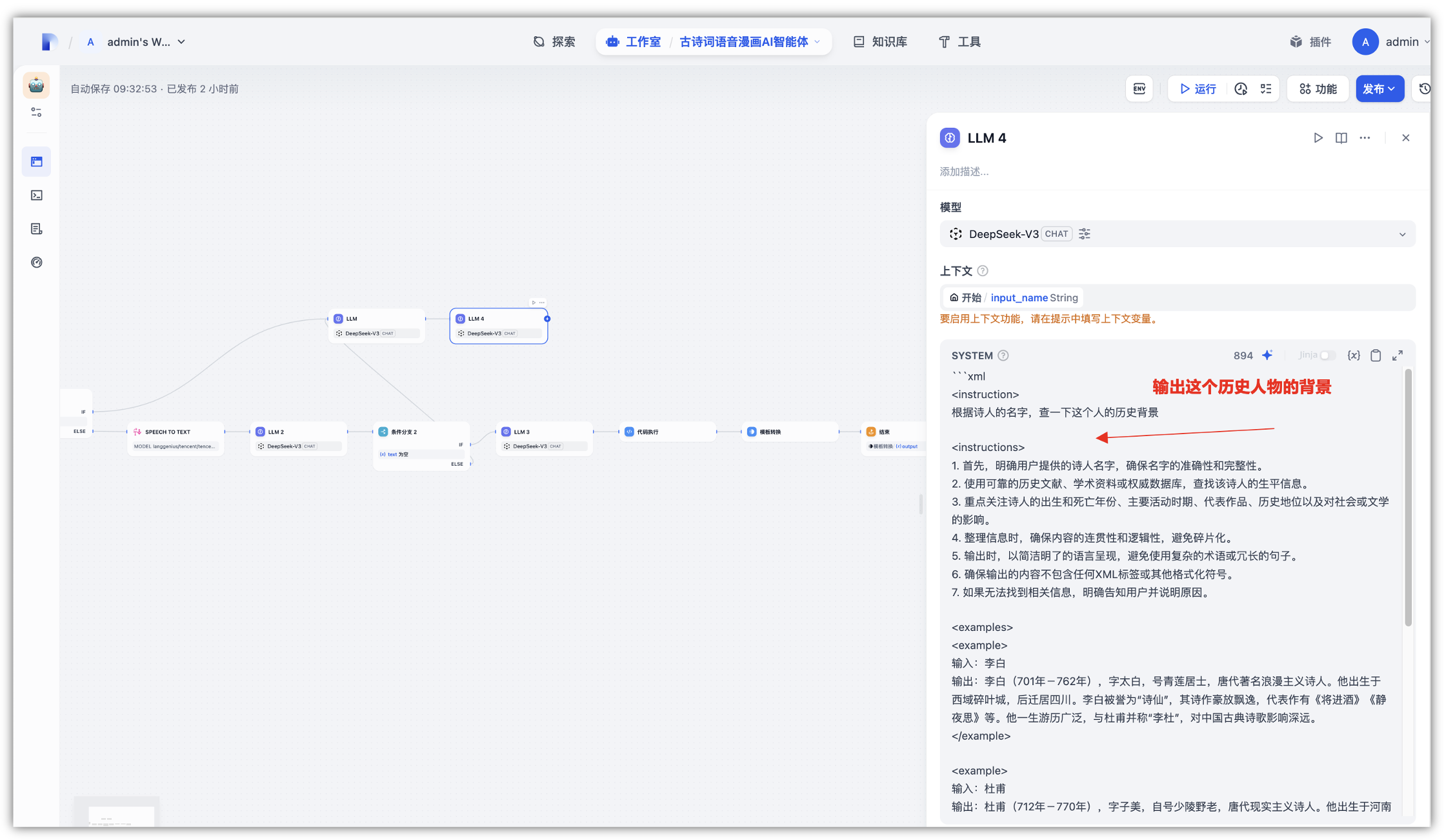The width and height of the screenshot is (1444, 840).
Task: Expand the DeepSeek-V3 model dropdown
Action: (1401, 234)
